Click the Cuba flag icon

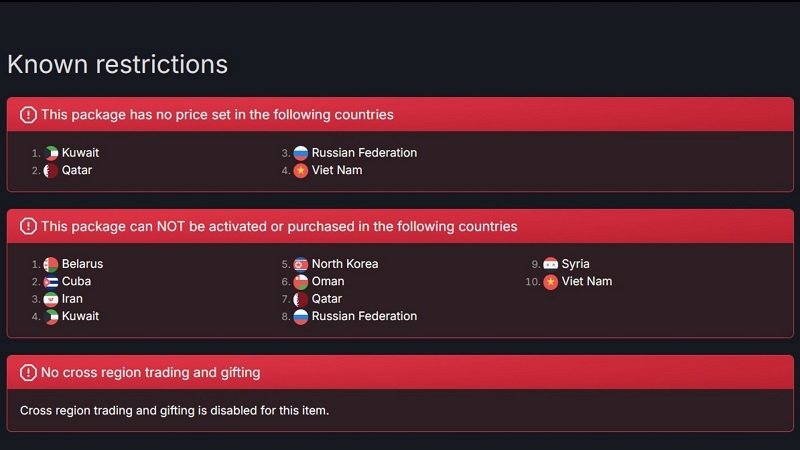(x=51, y=281)
